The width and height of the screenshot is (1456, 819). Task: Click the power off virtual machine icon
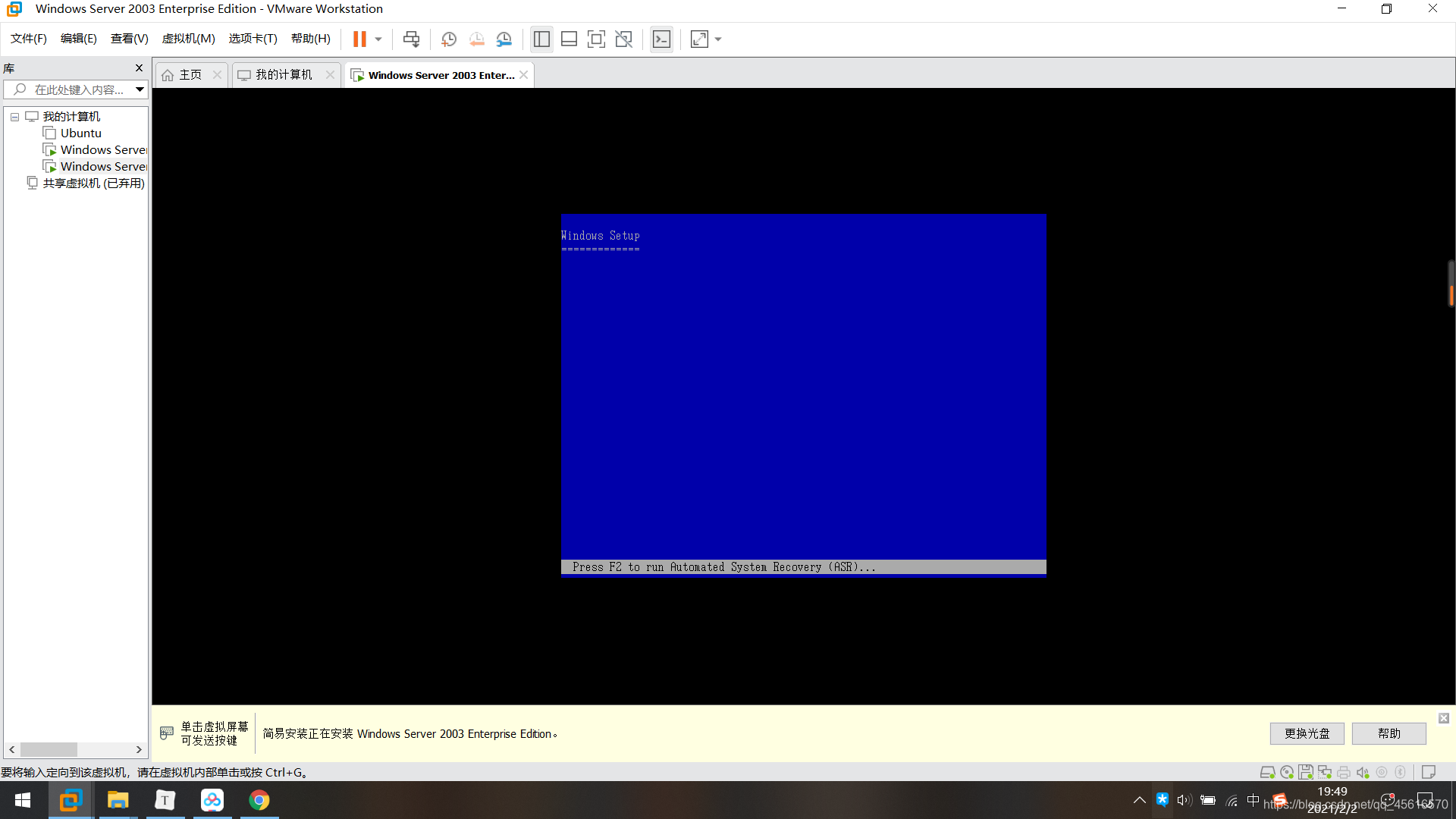coord(378,39)
